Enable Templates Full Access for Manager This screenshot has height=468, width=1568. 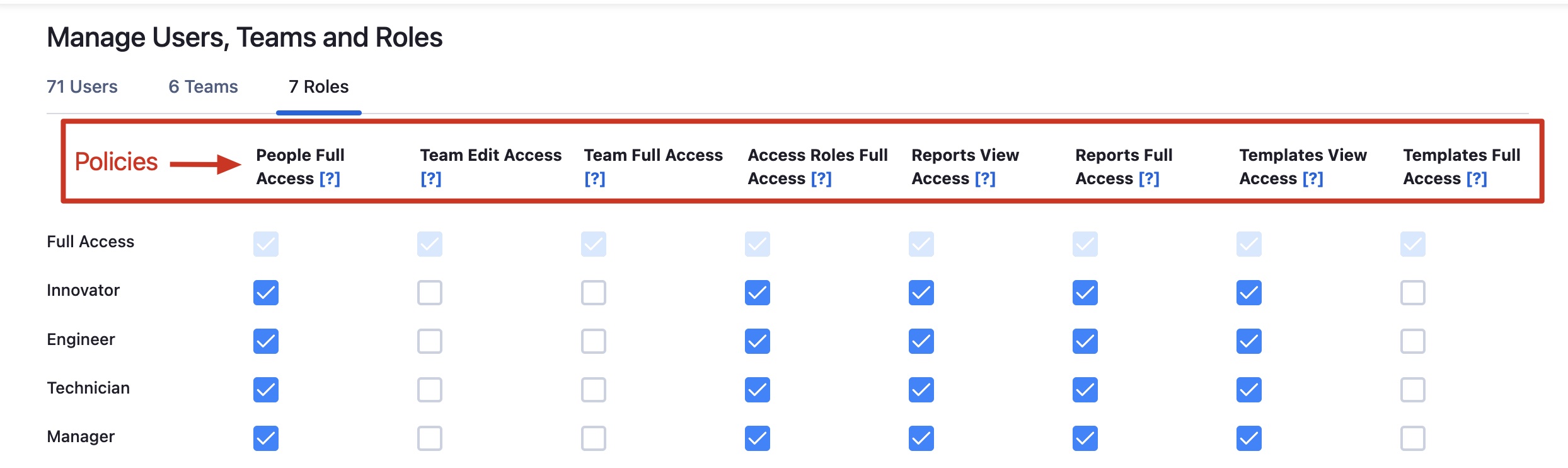1413,438
